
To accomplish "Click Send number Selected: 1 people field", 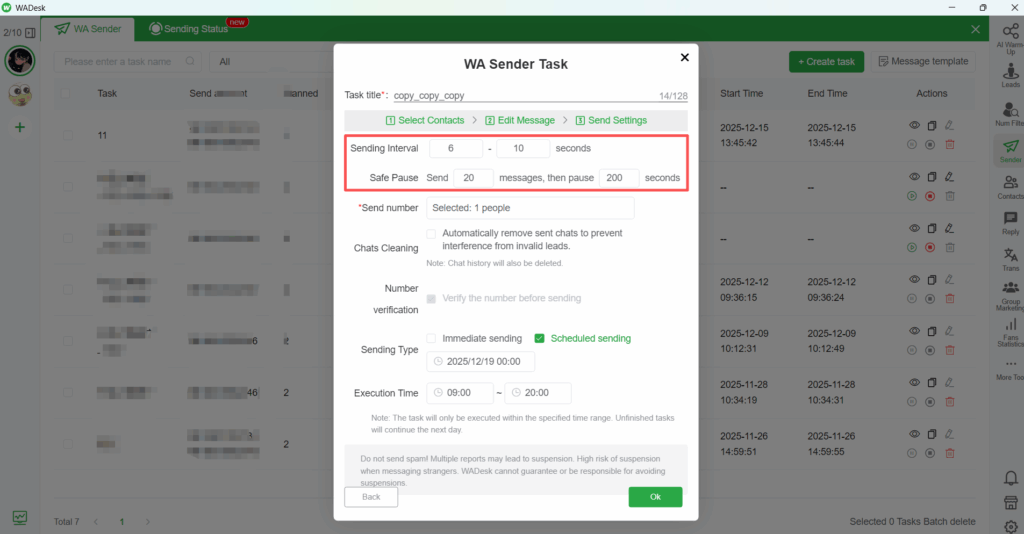I will coord(530,208).
